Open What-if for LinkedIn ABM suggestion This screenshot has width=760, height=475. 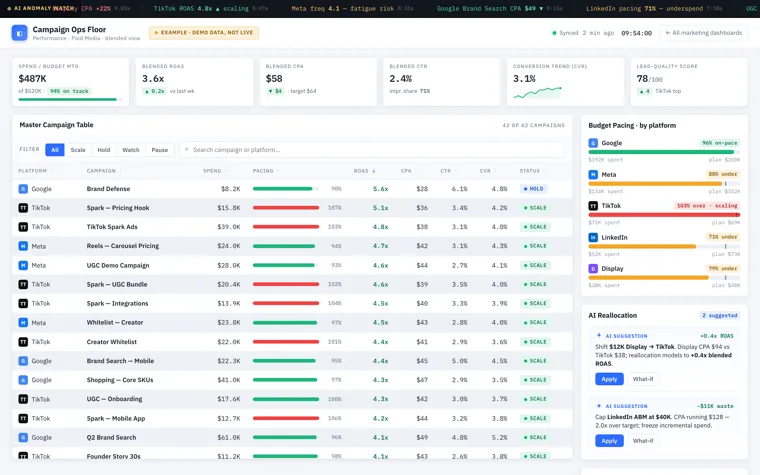(643, 441)
